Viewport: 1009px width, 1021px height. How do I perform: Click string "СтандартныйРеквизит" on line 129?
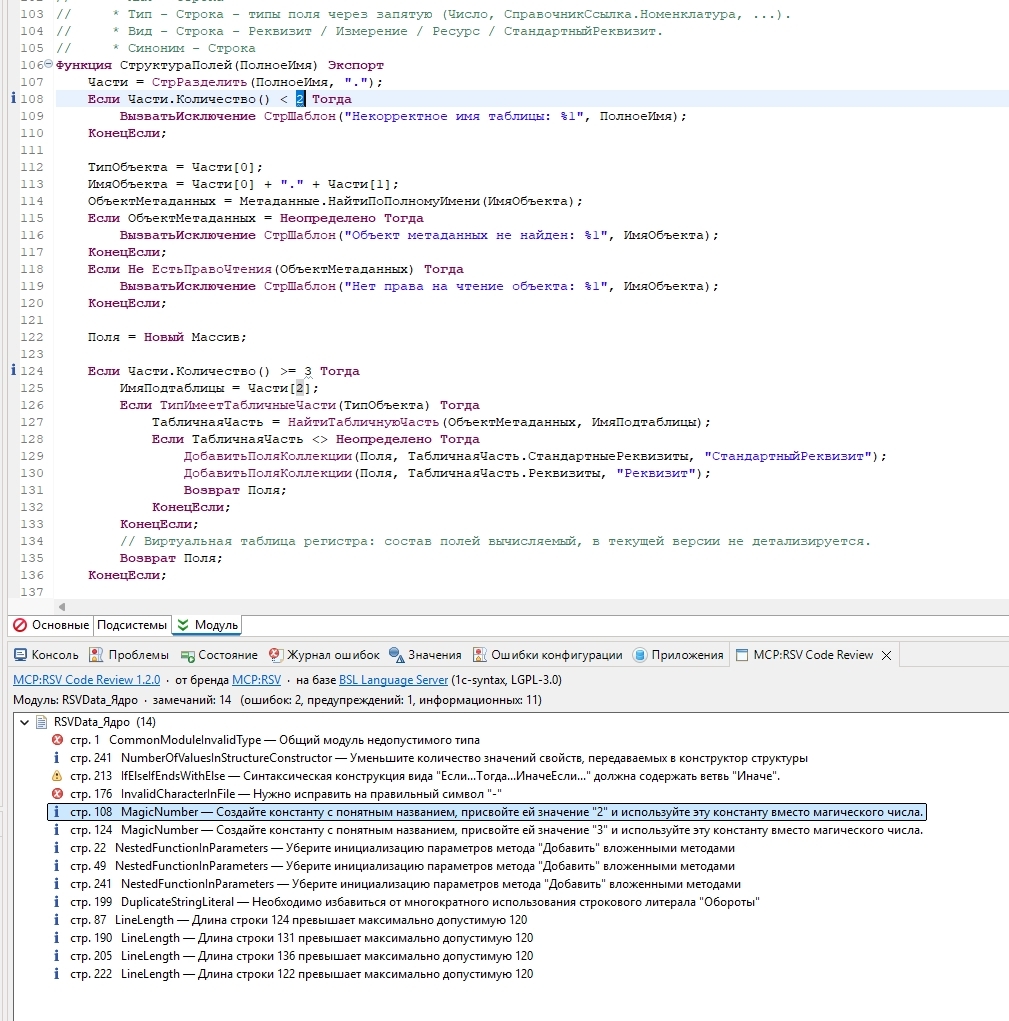[788, 456]
